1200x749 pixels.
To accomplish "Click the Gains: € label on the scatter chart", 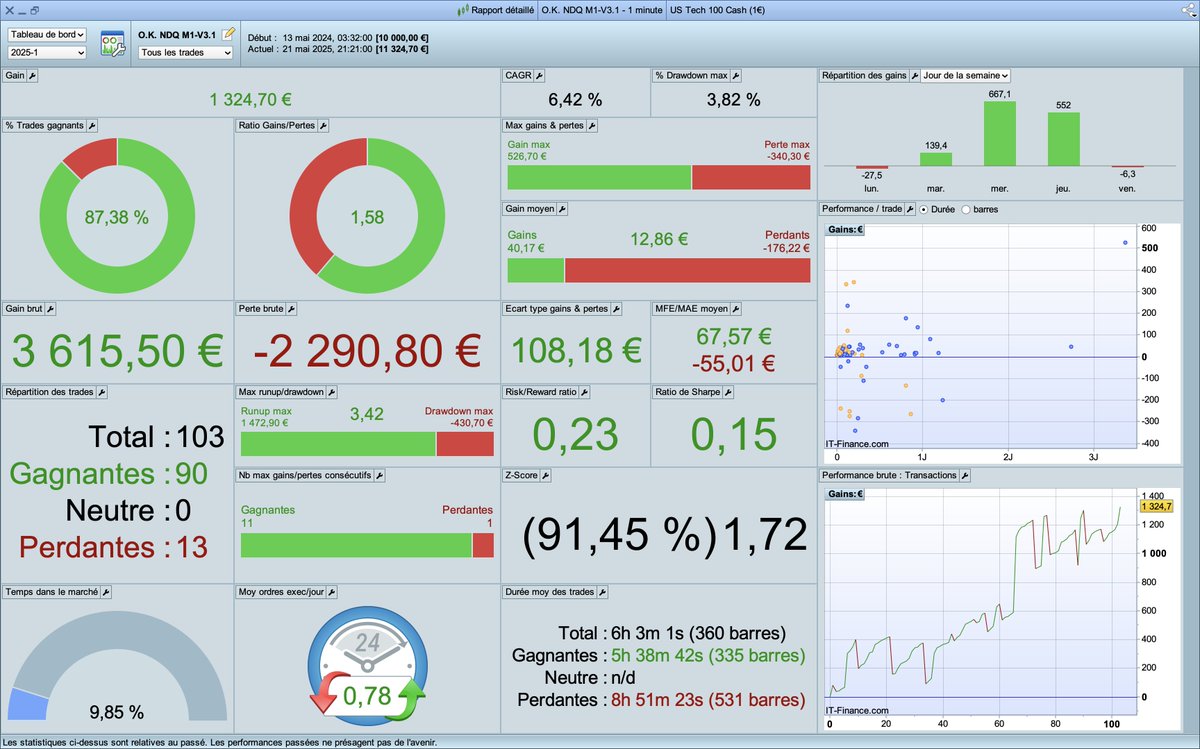I will 844,229.
